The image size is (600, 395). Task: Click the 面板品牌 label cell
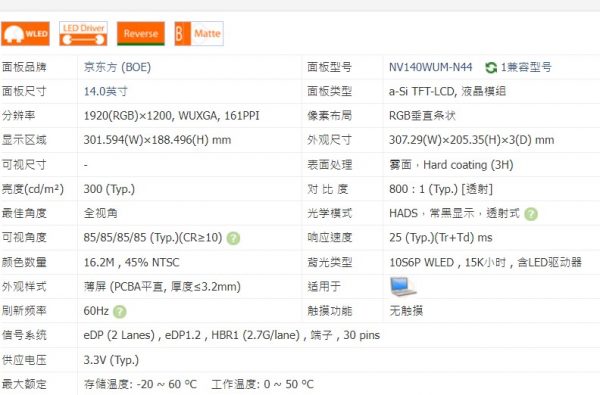pyautogui.click(x=24, y=67)
